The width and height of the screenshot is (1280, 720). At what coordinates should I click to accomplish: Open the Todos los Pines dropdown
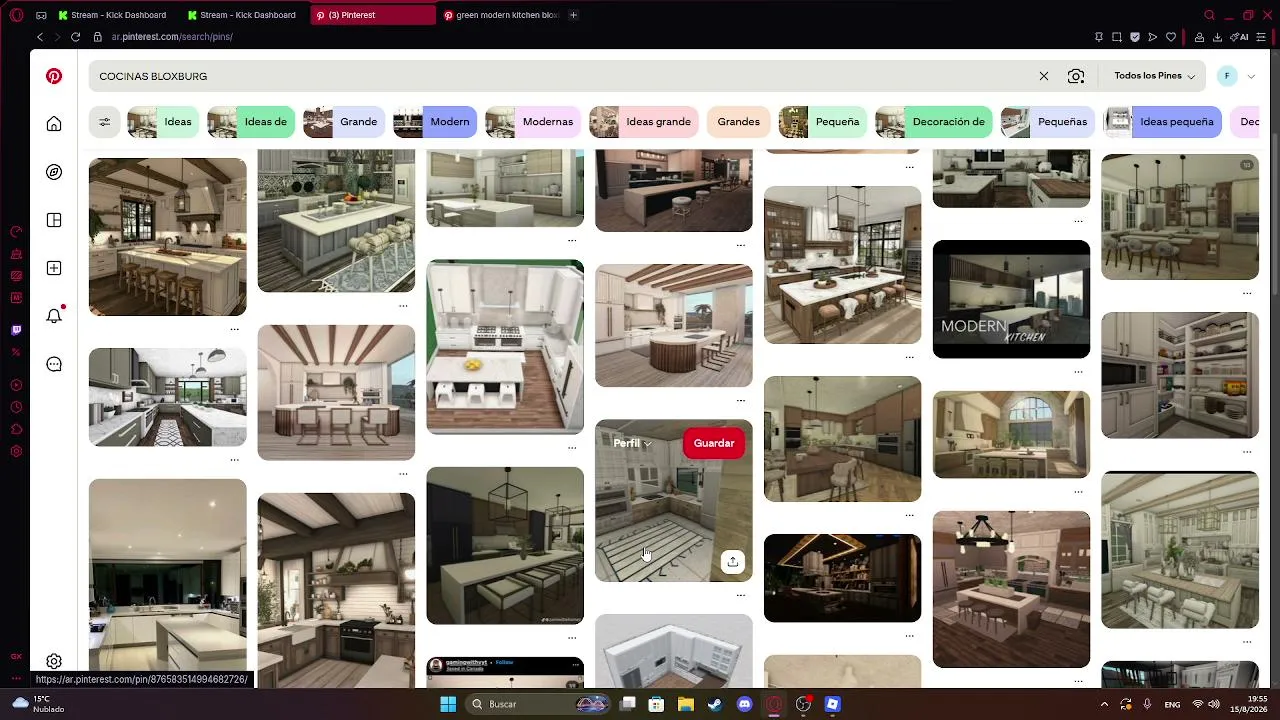1154,76
